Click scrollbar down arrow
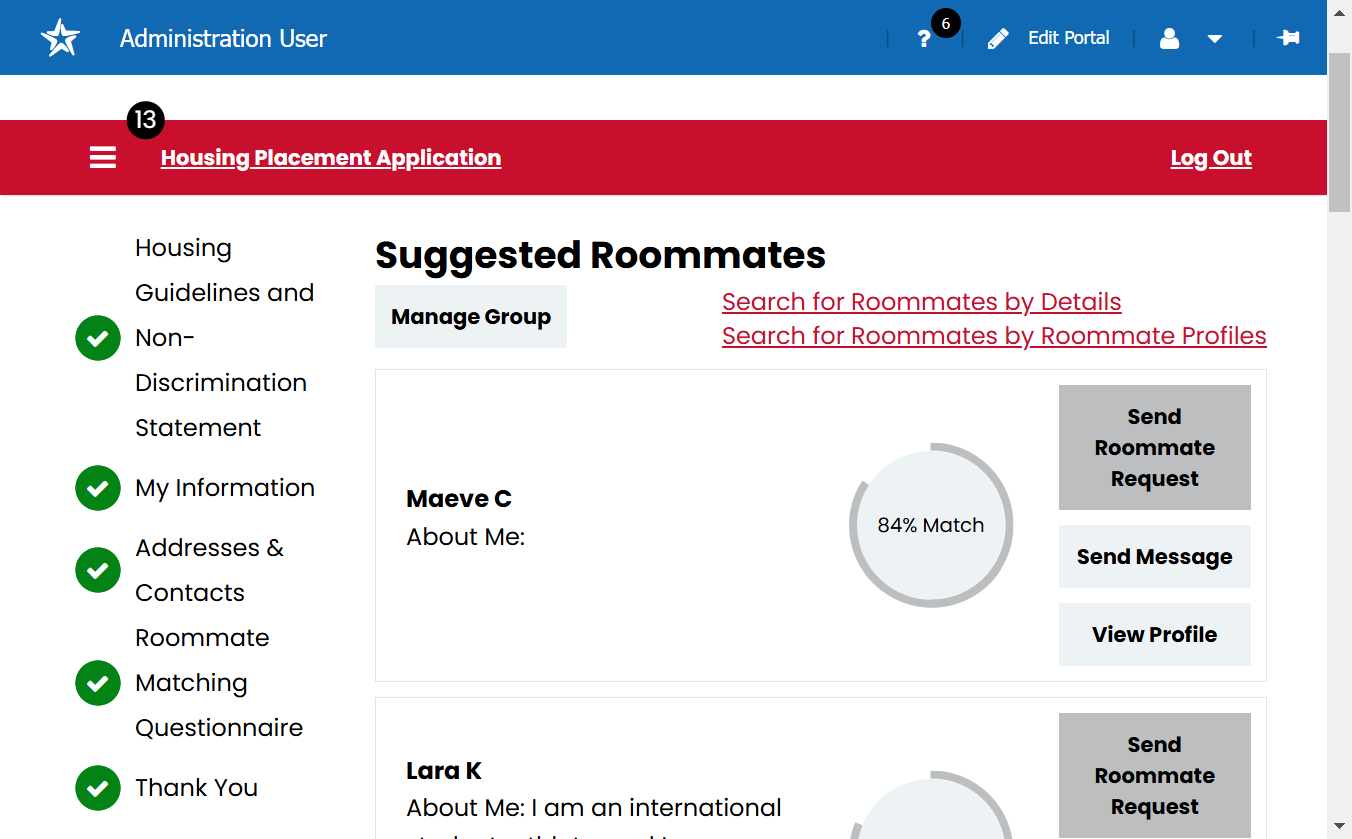The width and height of the screenshot is (1352, 839). point(1340,827)
